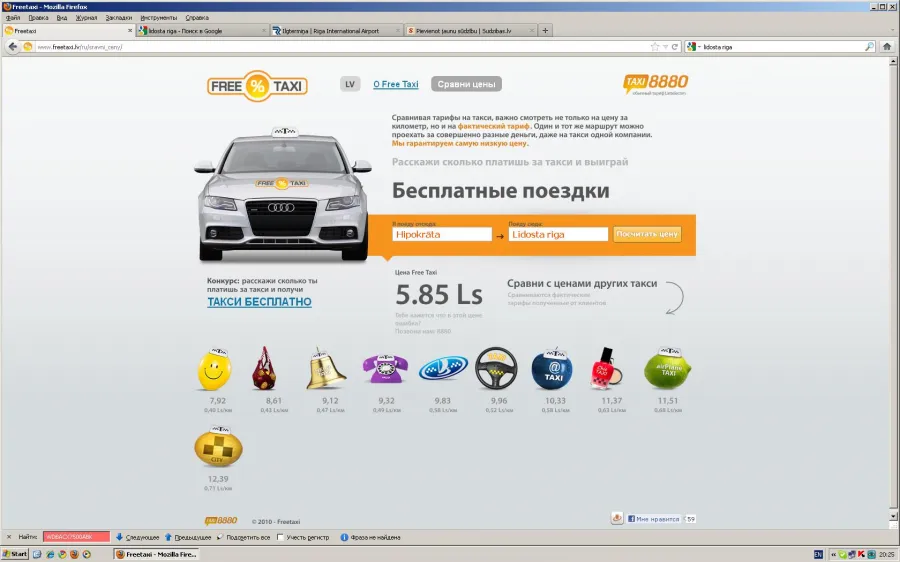Open a new tab with plus button
Viewport: 900px width, 562px height.
[x=545, y=30]
